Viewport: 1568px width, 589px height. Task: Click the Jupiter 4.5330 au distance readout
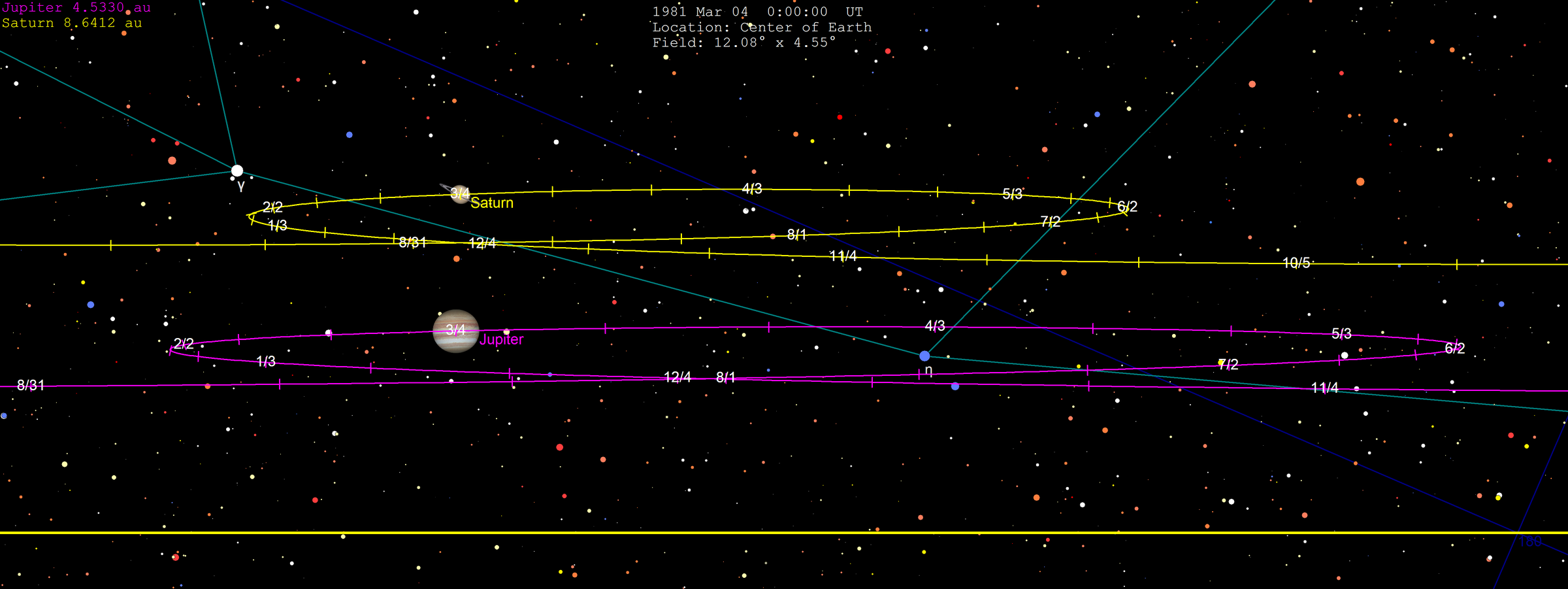click(76, 8)
